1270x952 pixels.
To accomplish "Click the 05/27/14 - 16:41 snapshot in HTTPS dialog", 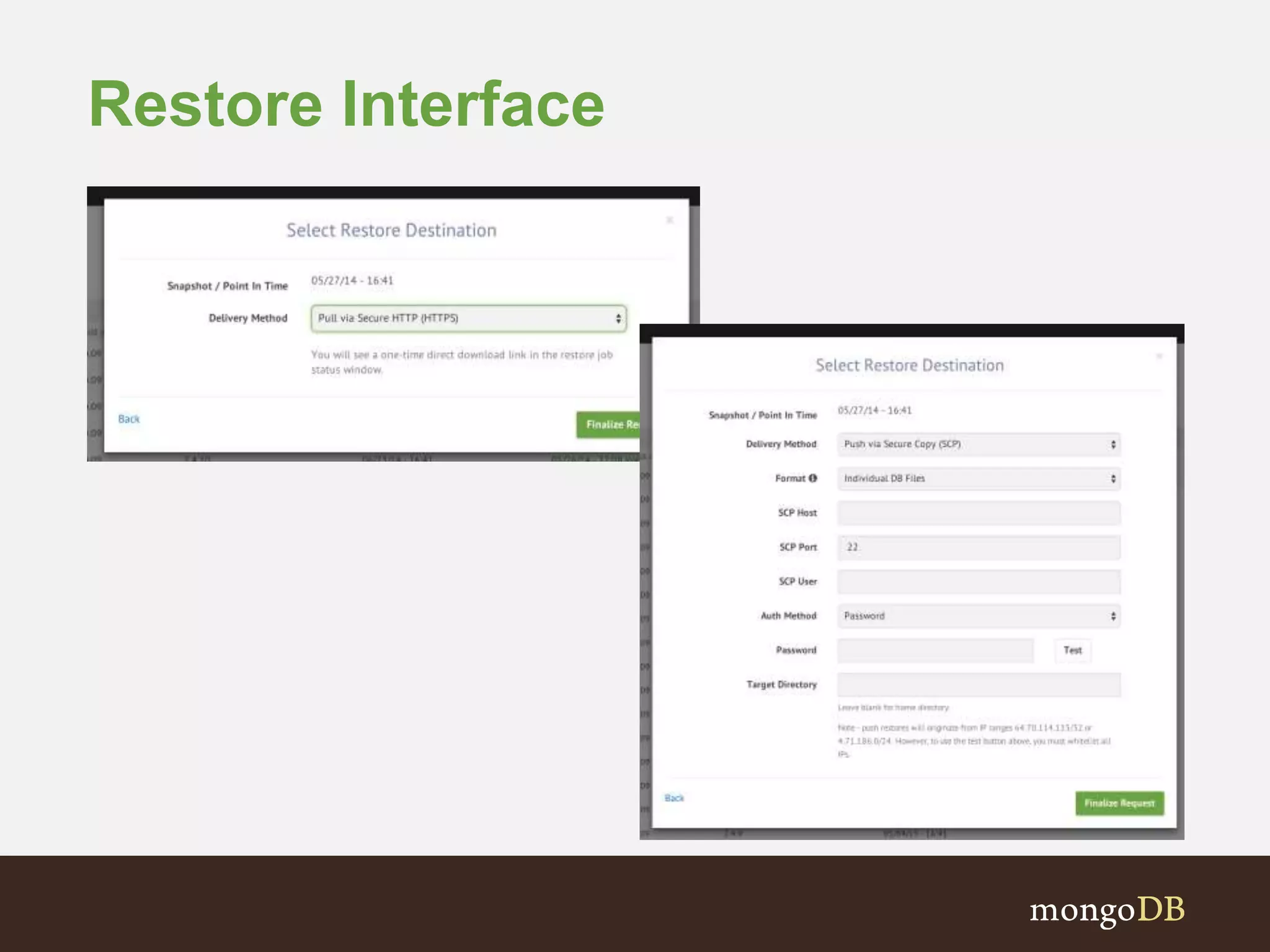I will 352,280.
